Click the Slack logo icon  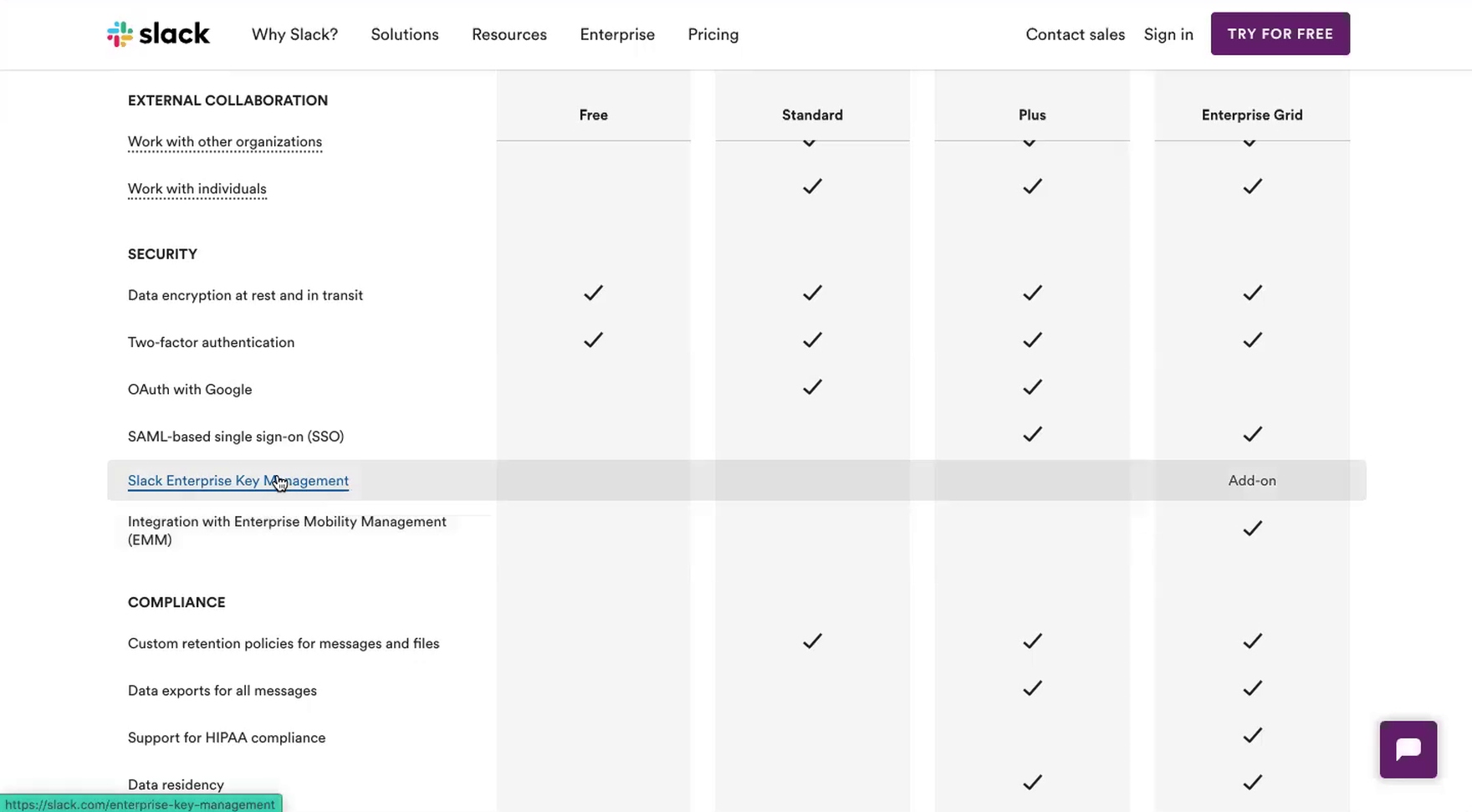tap(120, 34)
